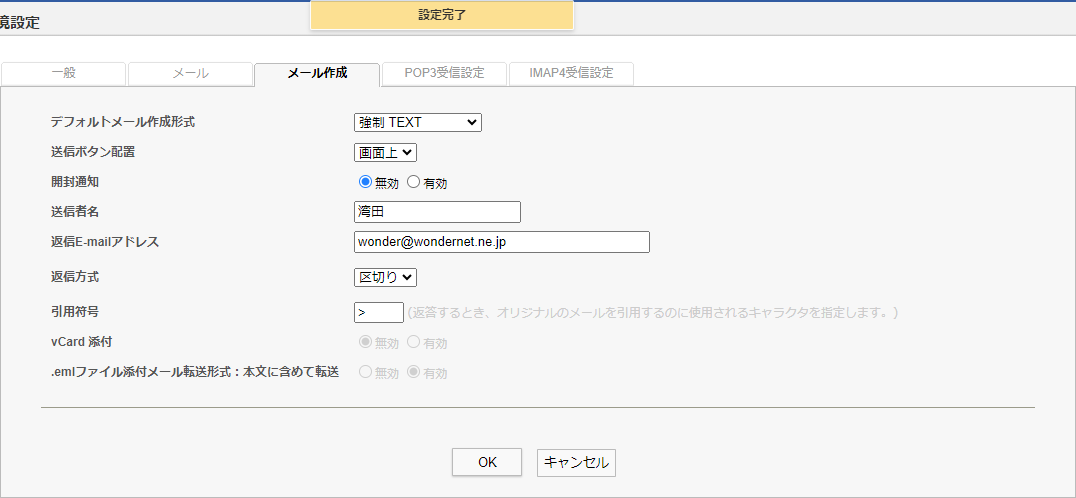
Task: Focus the 返信E-mailアドレス field
Action: pos(502,242)
